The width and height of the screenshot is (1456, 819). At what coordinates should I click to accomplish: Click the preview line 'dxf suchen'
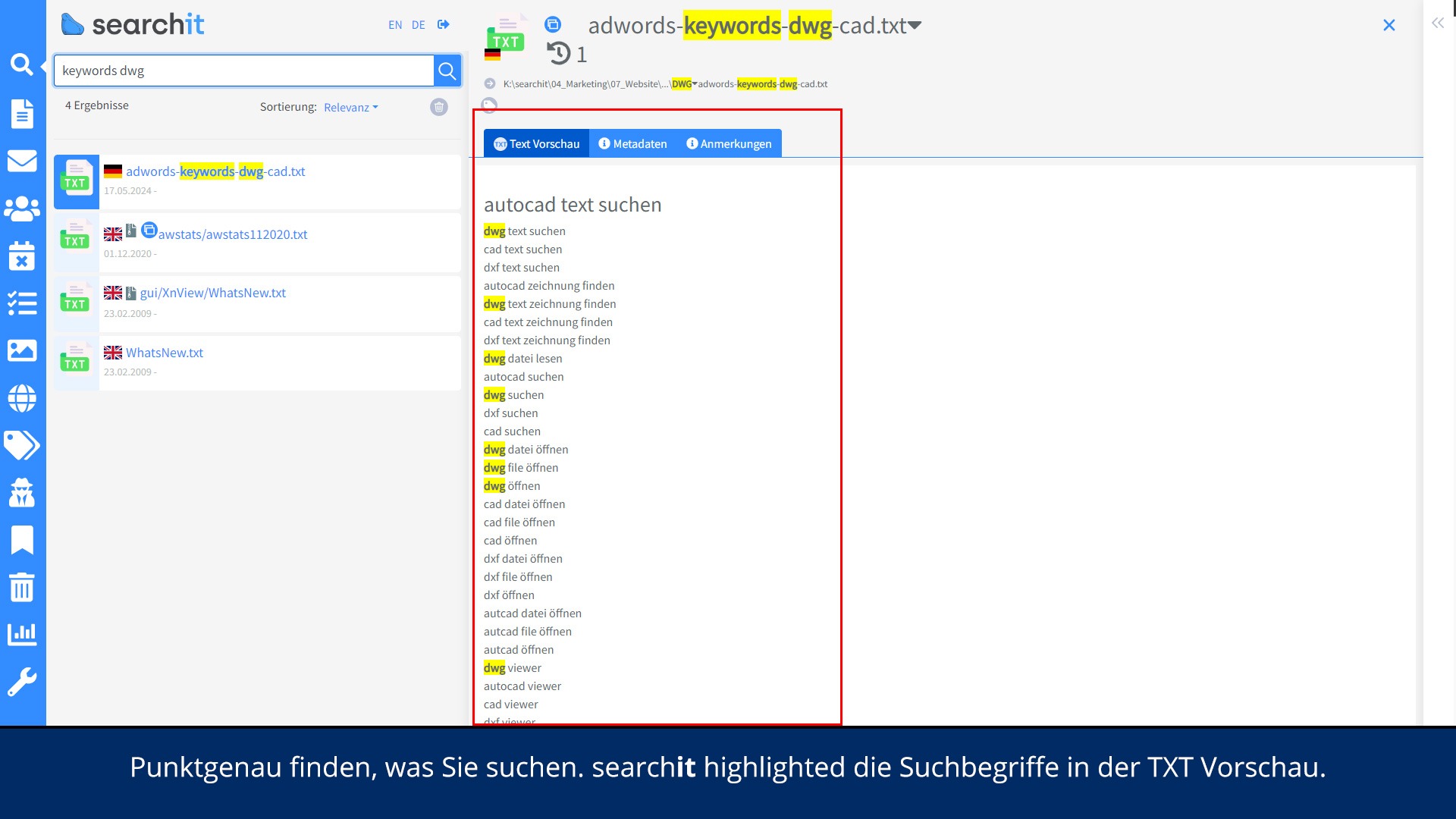coord(510,413)
